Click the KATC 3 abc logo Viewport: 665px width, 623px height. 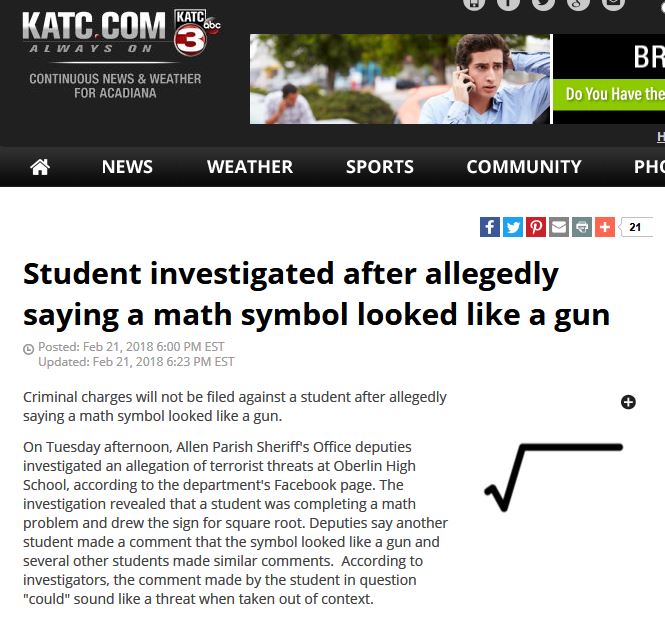click(x=196, y=33)
